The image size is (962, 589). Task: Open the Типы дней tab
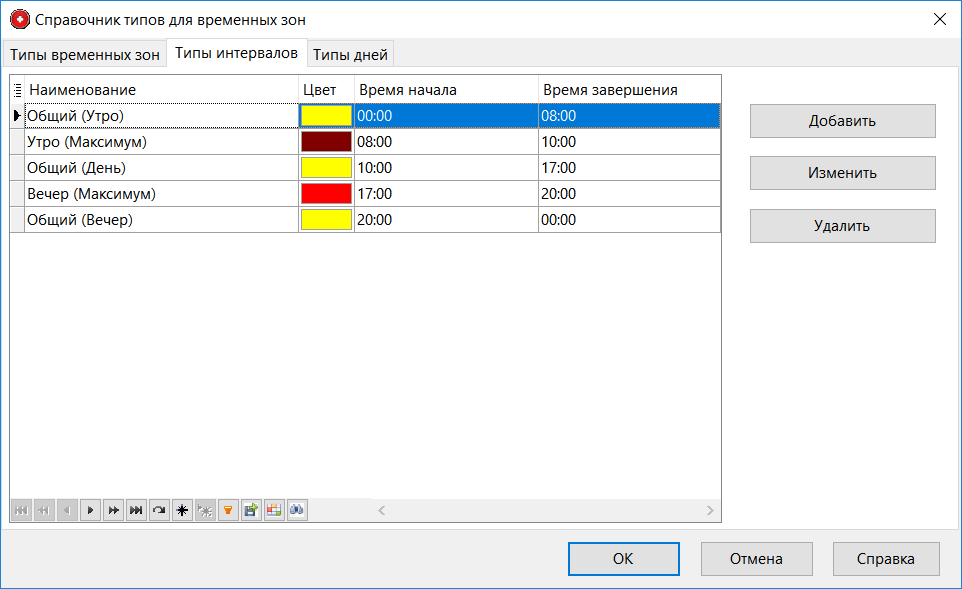coord(351,54)
